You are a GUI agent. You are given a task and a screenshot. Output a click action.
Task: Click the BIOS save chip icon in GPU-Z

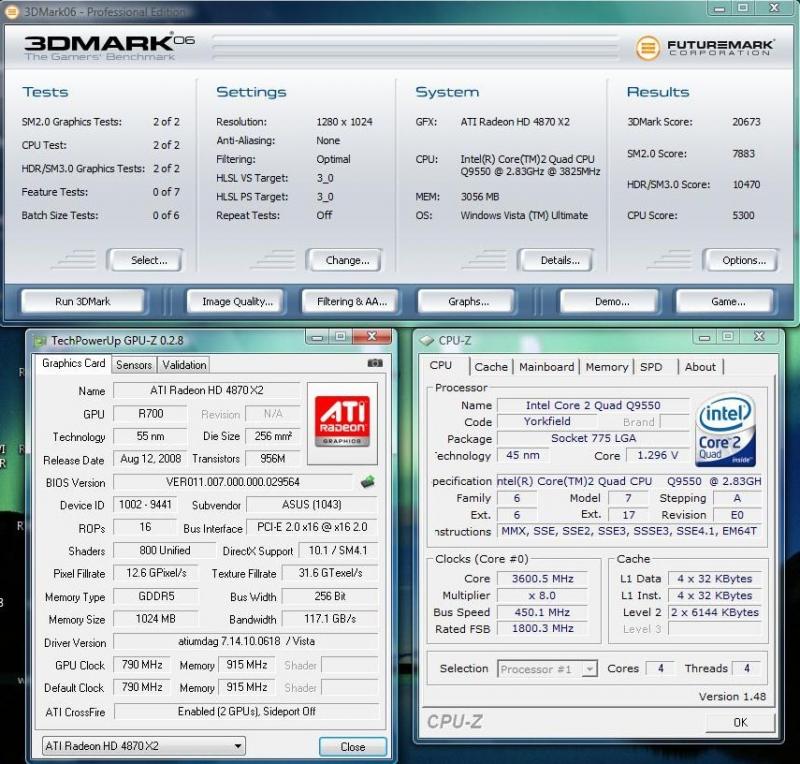click(367, 481)
